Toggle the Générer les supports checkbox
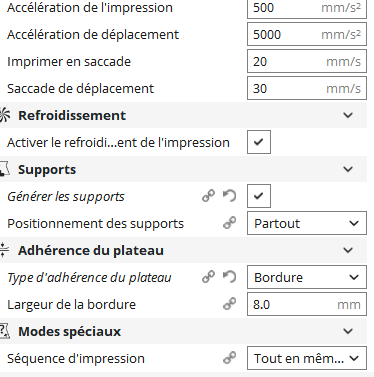The width and height of the screenshot is (374, 377). (x=259, y=196)
